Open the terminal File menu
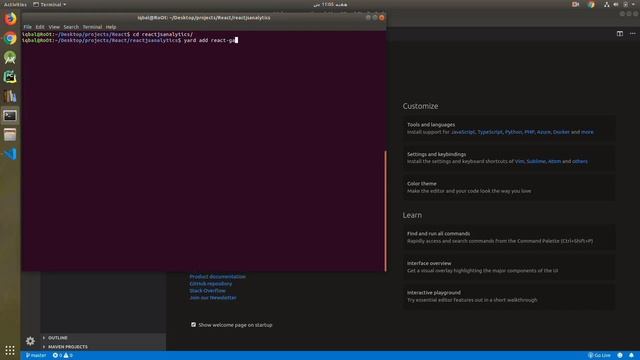The height and width of the screenshot is (360, 640). pos(27,27)
